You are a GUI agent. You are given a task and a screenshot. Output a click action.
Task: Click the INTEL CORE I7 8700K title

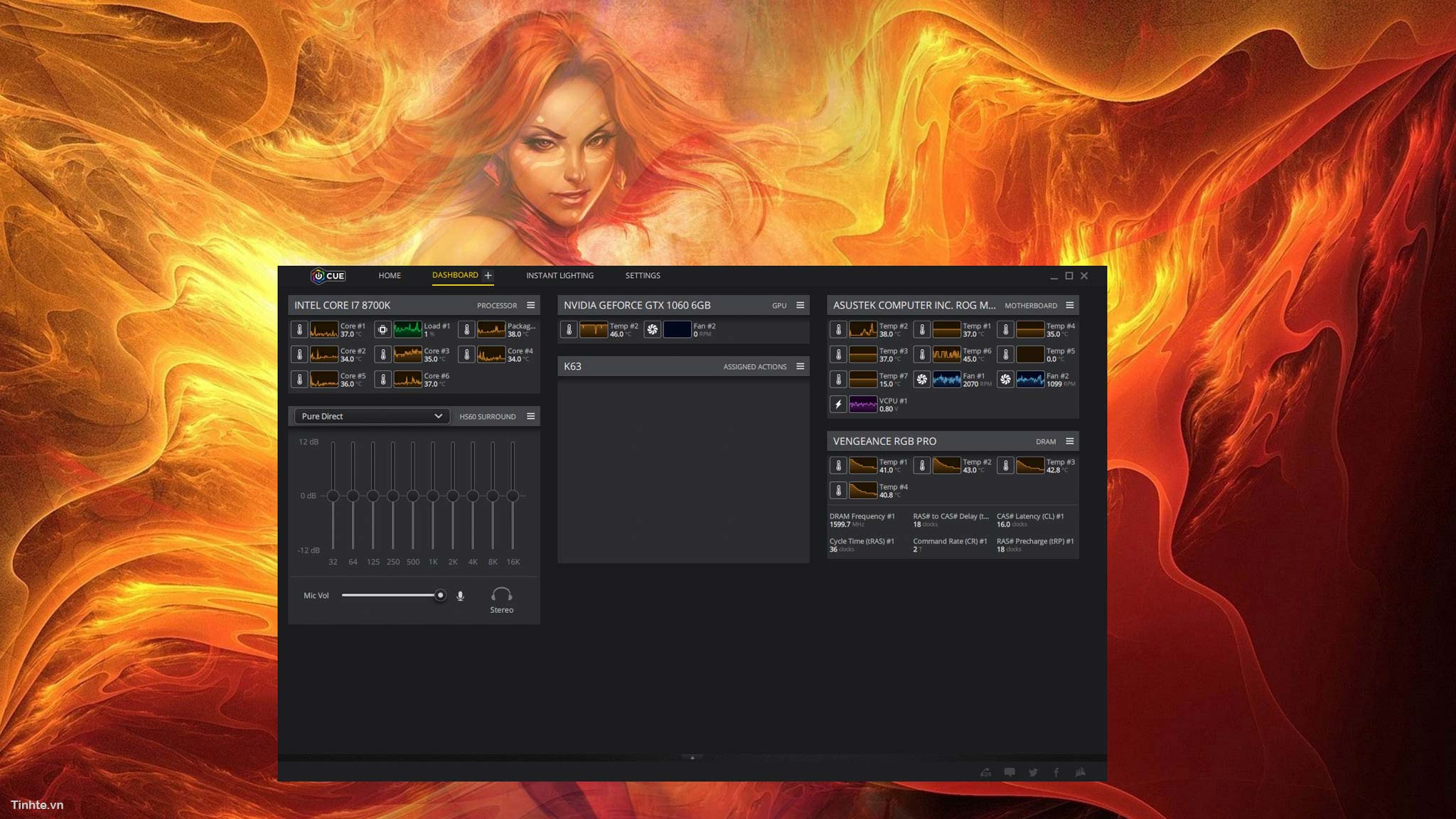tap(342, 305)
